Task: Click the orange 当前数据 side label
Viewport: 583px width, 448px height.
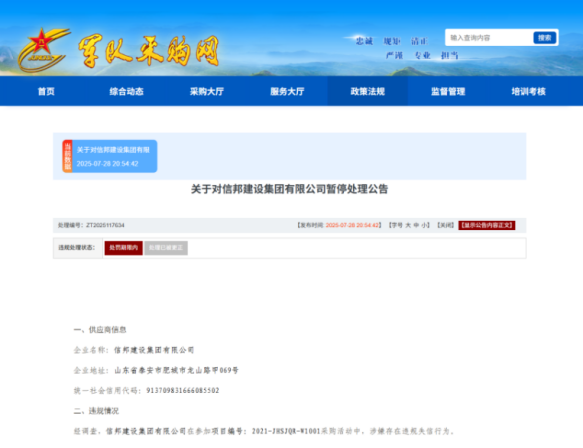Action: pos(67,156)
